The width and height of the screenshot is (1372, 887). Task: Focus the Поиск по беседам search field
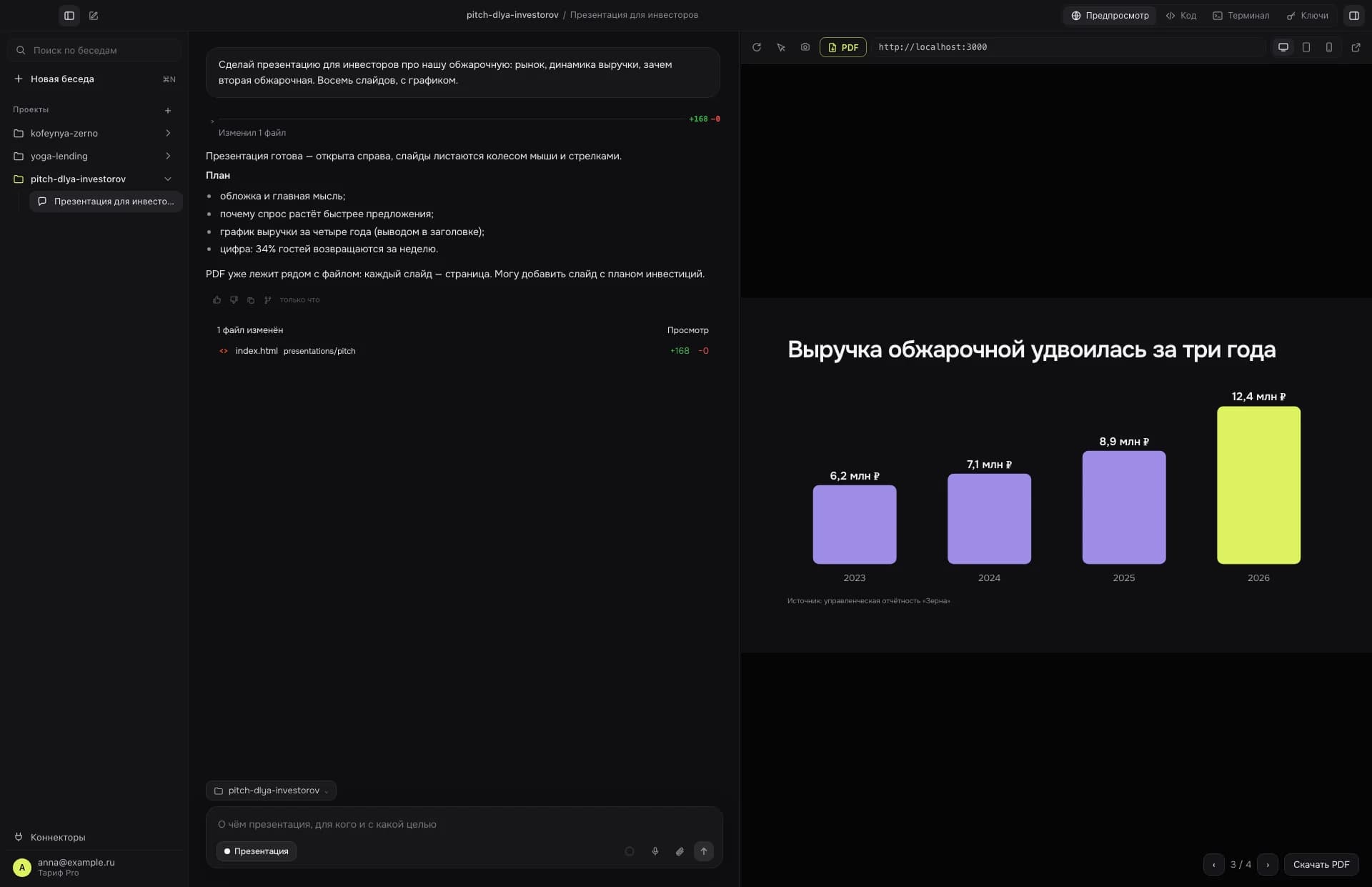point(94,51)
